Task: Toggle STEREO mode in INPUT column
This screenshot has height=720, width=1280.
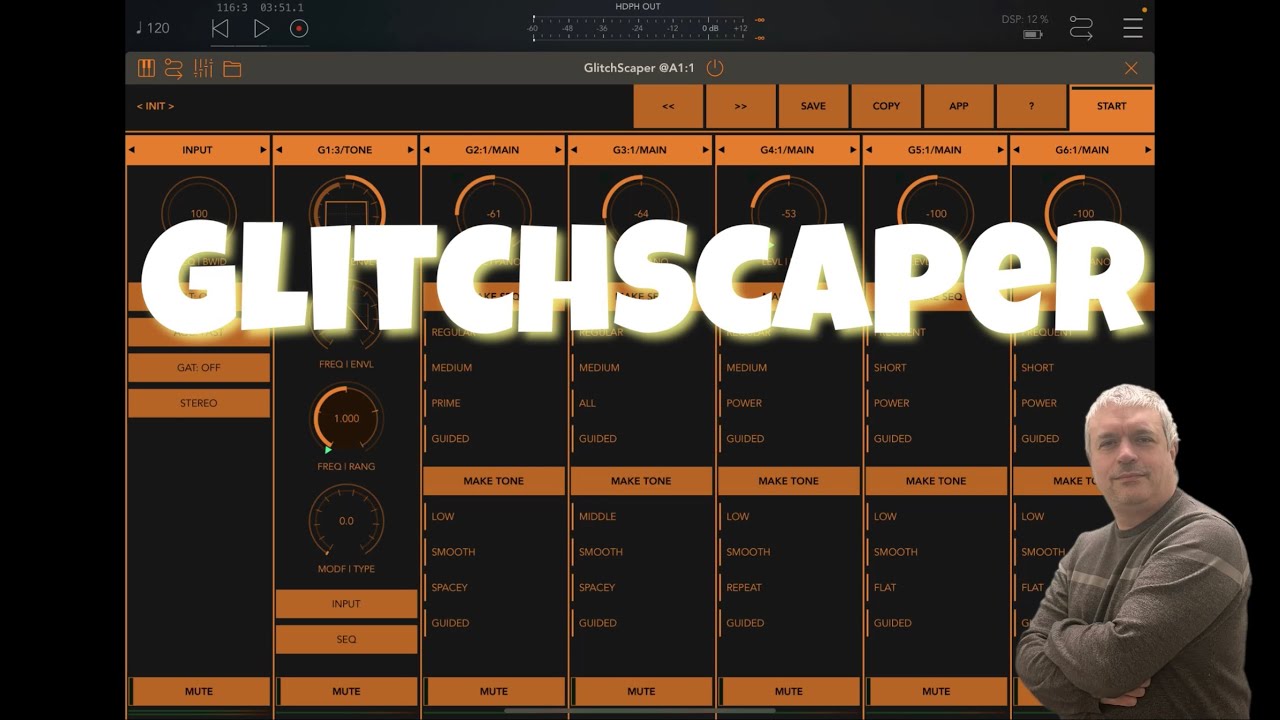Action: pyautogui.click(x=199, y=403)
